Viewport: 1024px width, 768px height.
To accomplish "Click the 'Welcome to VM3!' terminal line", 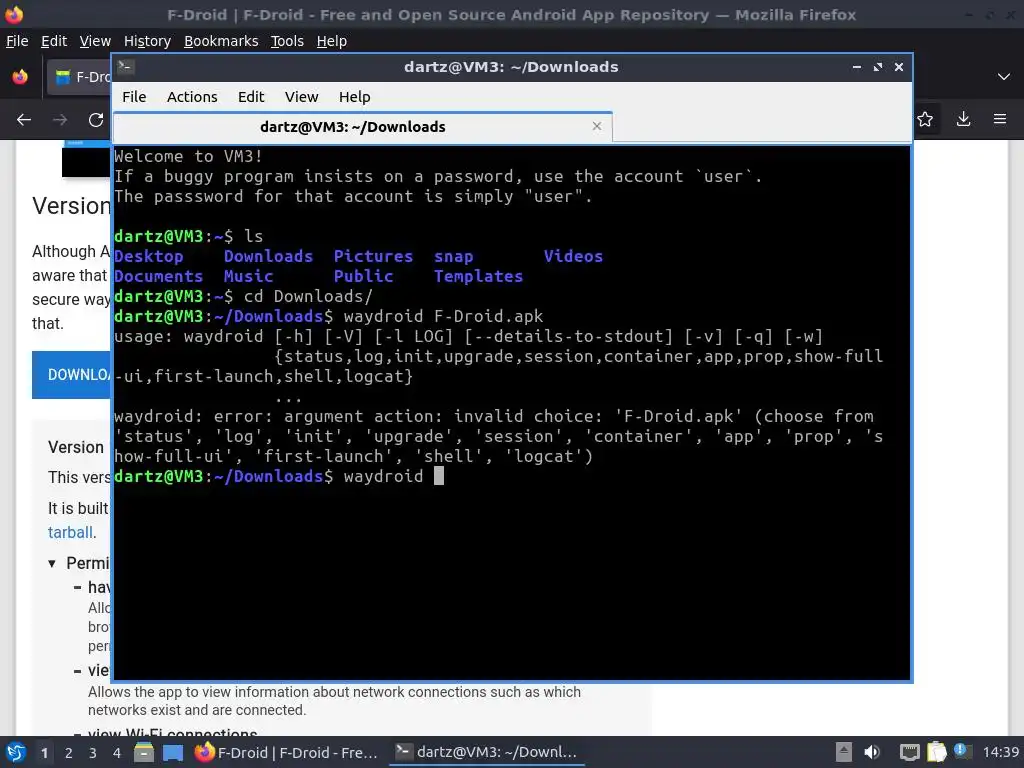I will [188, 156].
